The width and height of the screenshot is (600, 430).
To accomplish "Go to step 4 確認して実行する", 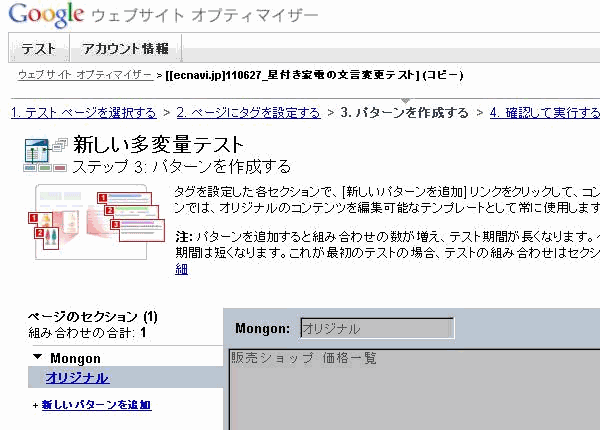I will click(545, 113).
